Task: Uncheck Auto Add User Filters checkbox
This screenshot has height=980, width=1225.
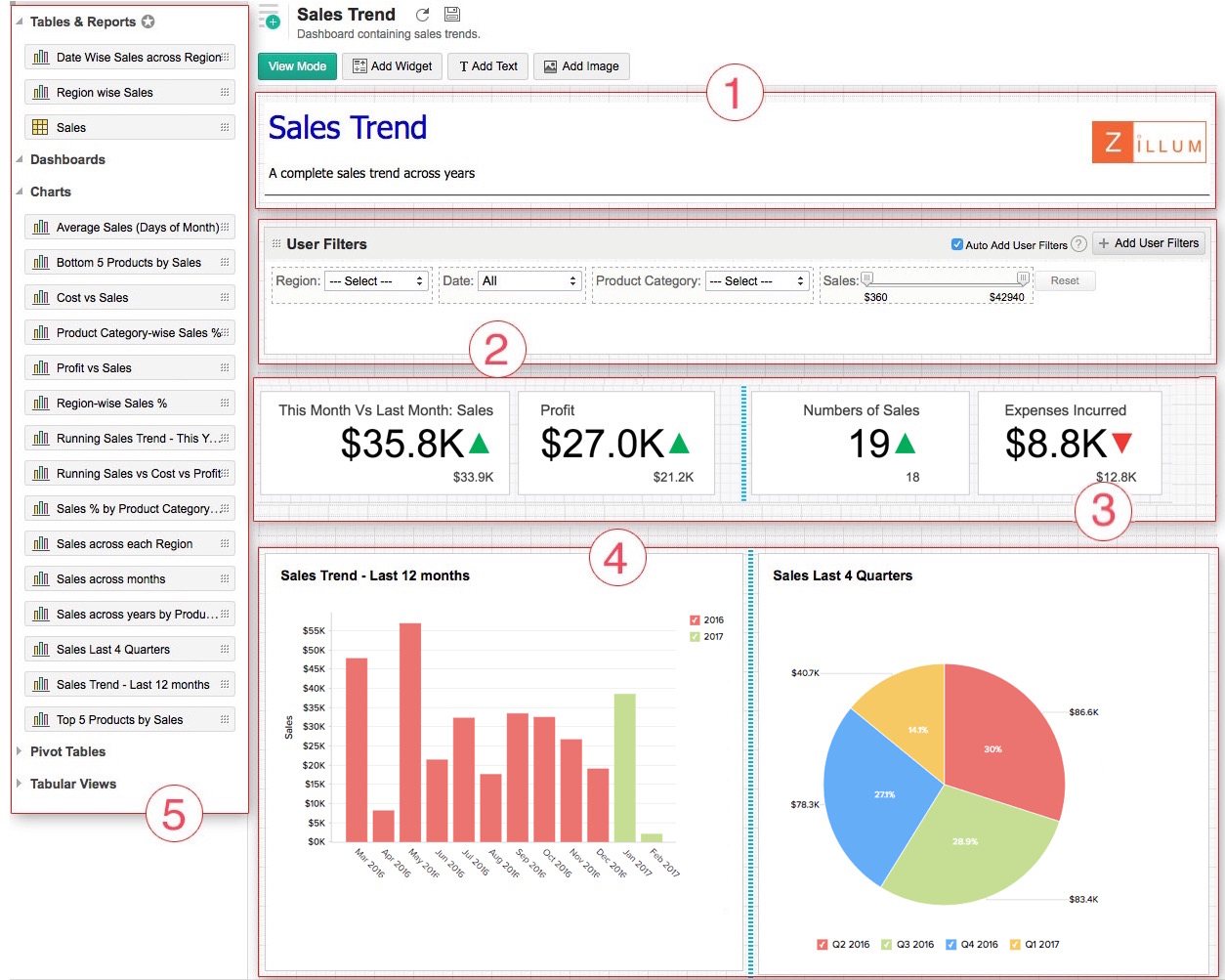Action: tap(957, 244)
